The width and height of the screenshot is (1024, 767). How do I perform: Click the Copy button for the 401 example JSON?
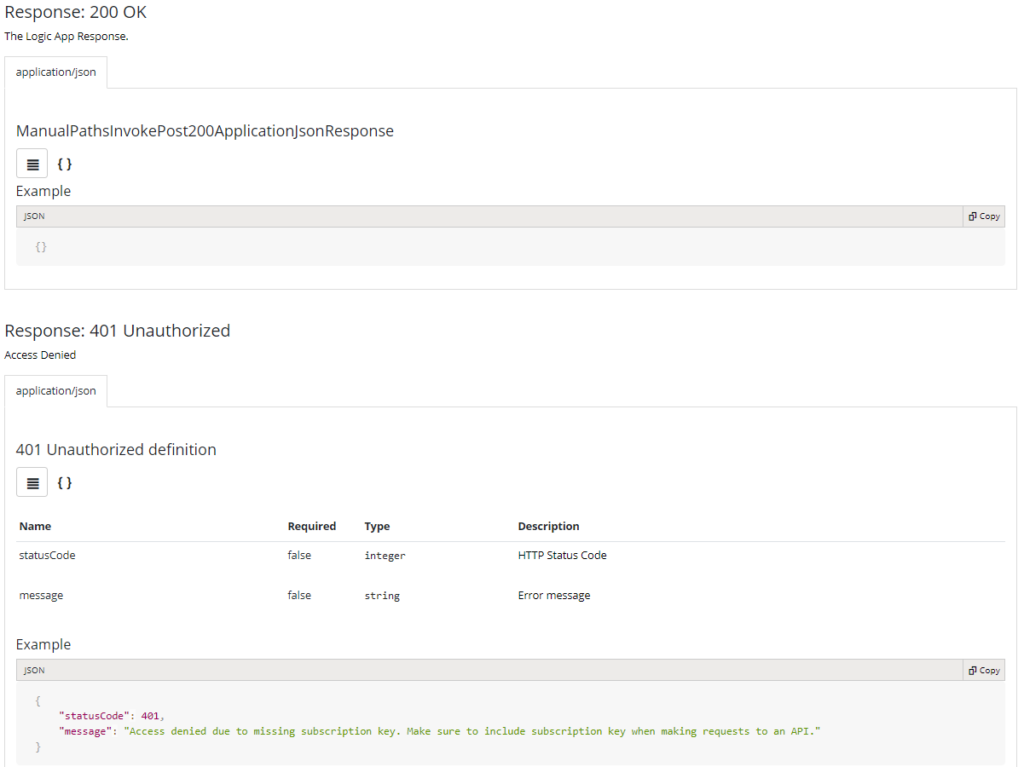983,670
